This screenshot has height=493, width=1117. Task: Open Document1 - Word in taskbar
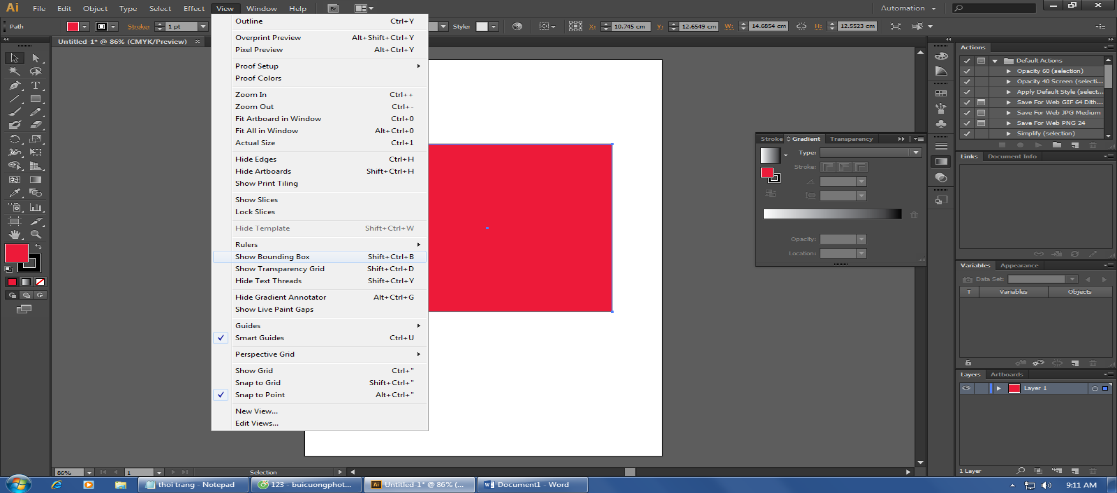coord(534,484)
